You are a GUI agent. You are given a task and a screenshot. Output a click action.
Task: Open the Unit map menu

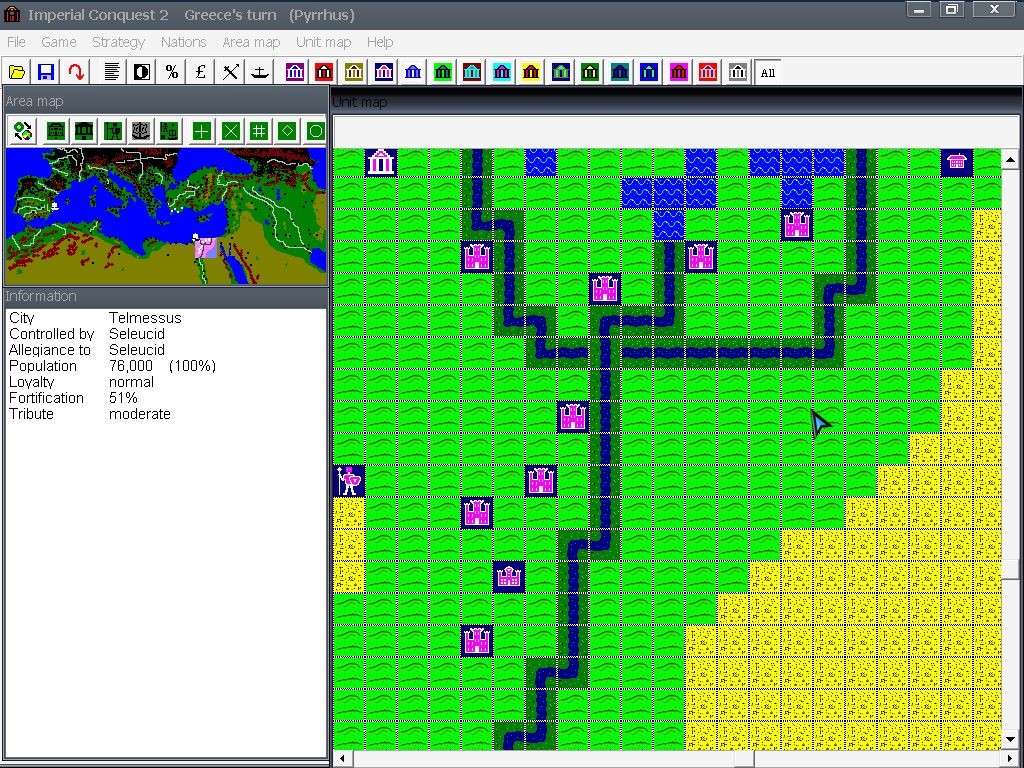323,42
